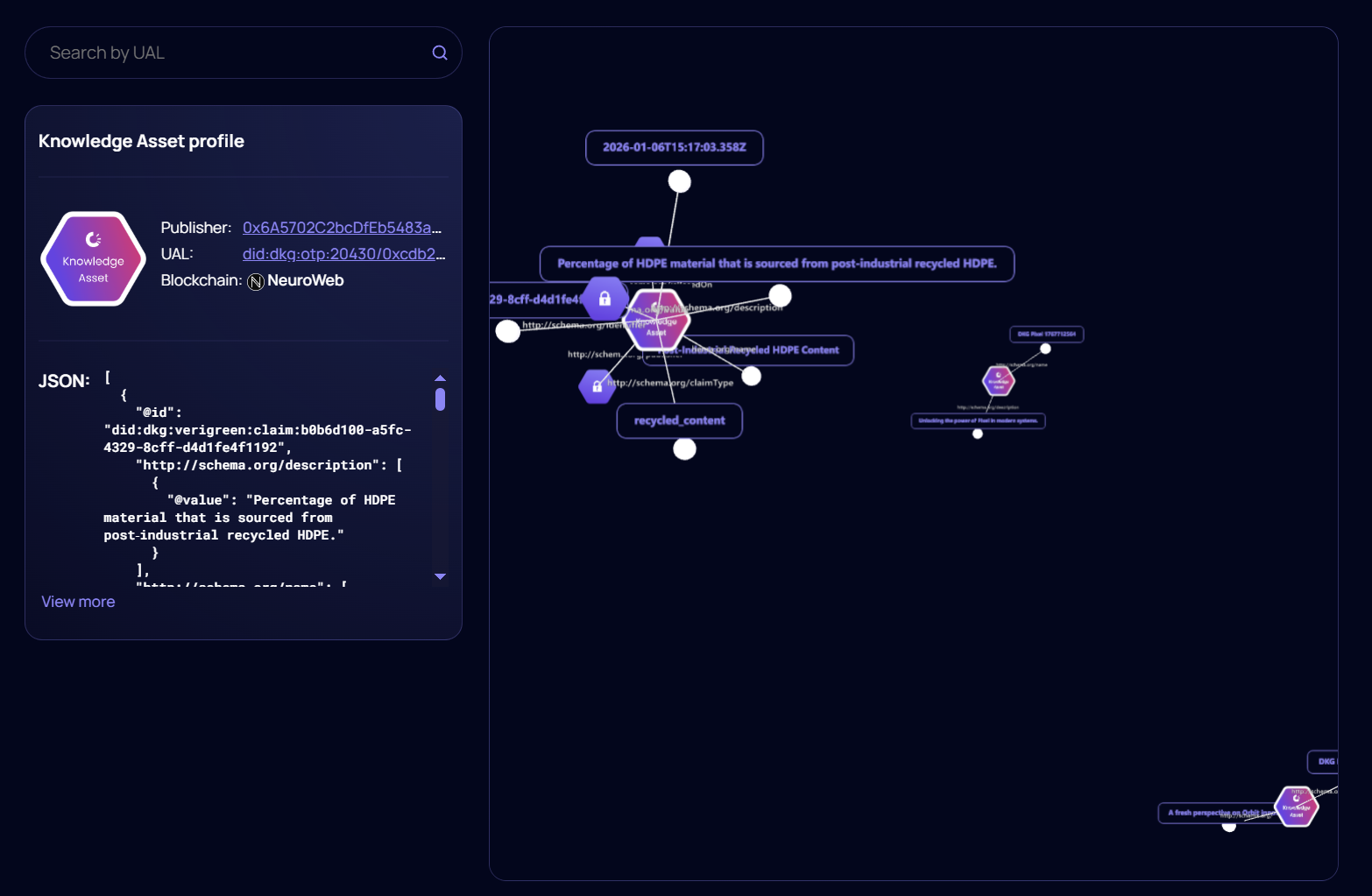Click the Knowledge Asset hexagon at bottom right
The image size is (1372, 896).
pyautogui.click(x=1296, y=806)
